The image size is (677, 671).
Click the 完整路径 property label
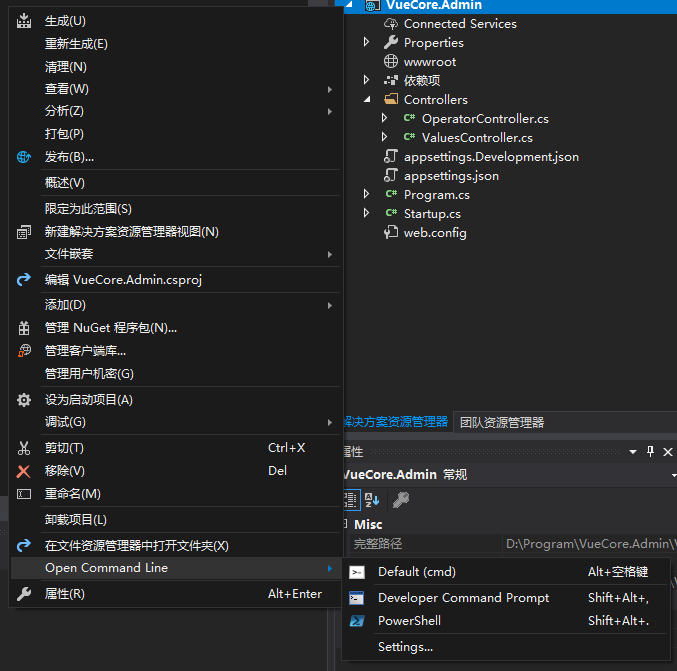point(378,544)
